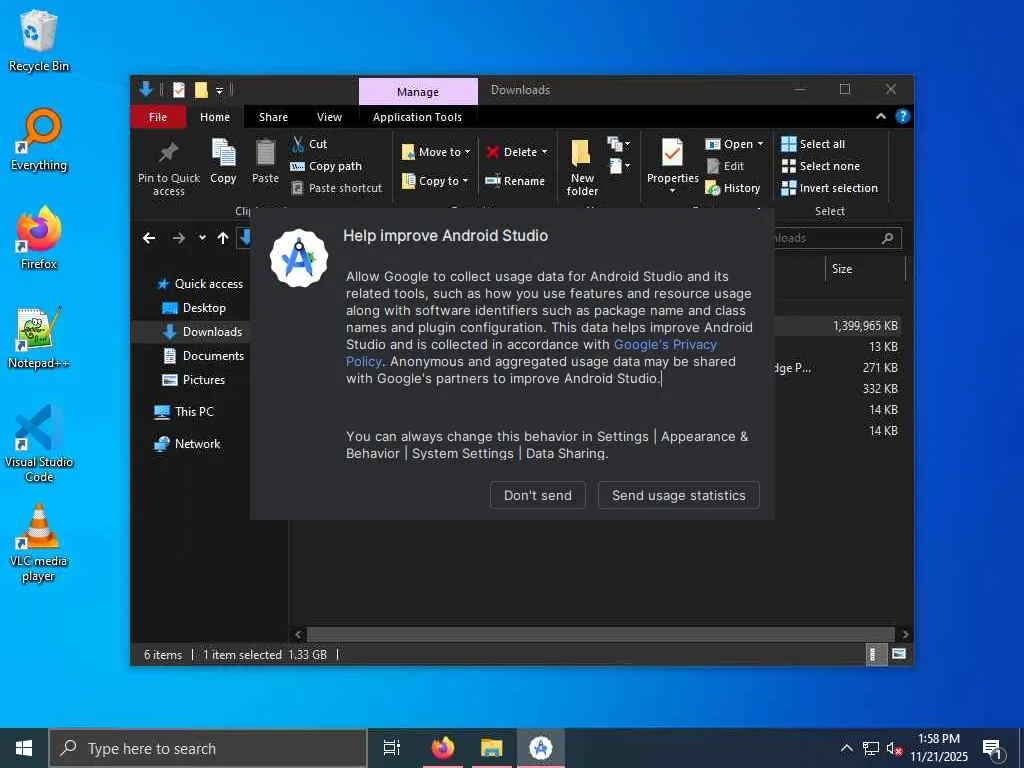Select Documents in navigation pane
The image size is (1024, 768).
(203, 355)
